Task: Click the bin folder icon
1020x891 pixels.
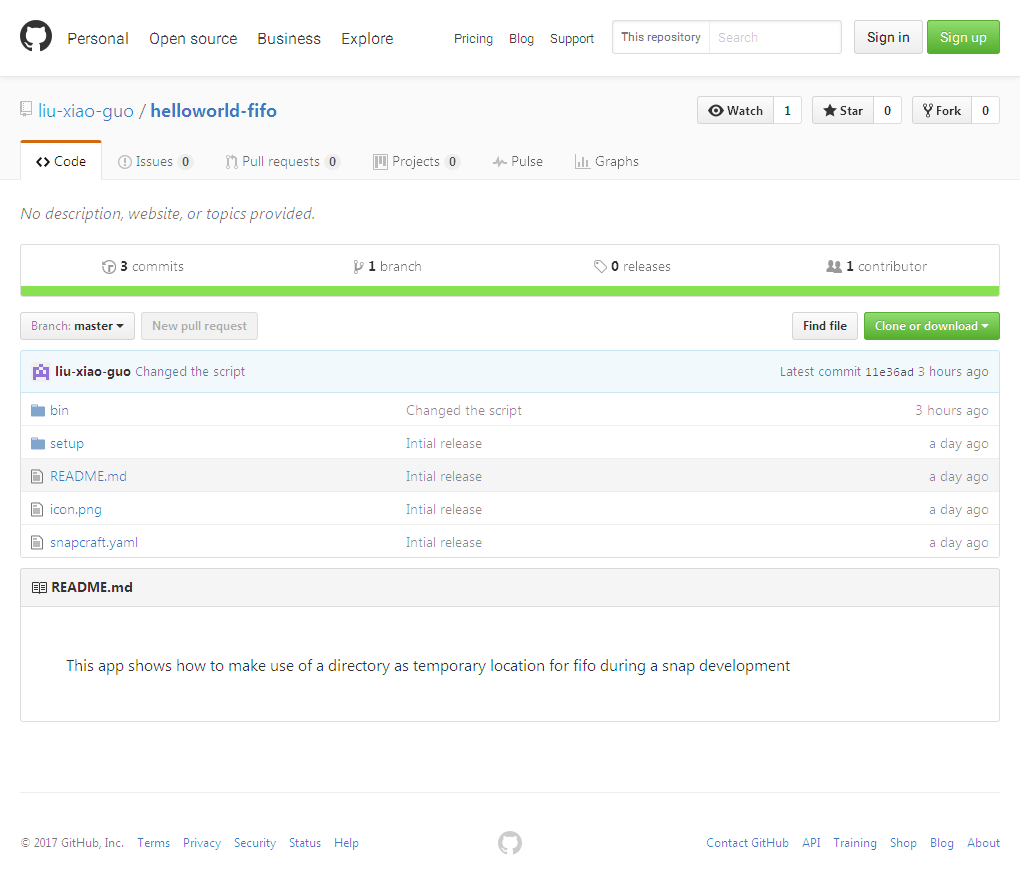Action: coord(38,410)
